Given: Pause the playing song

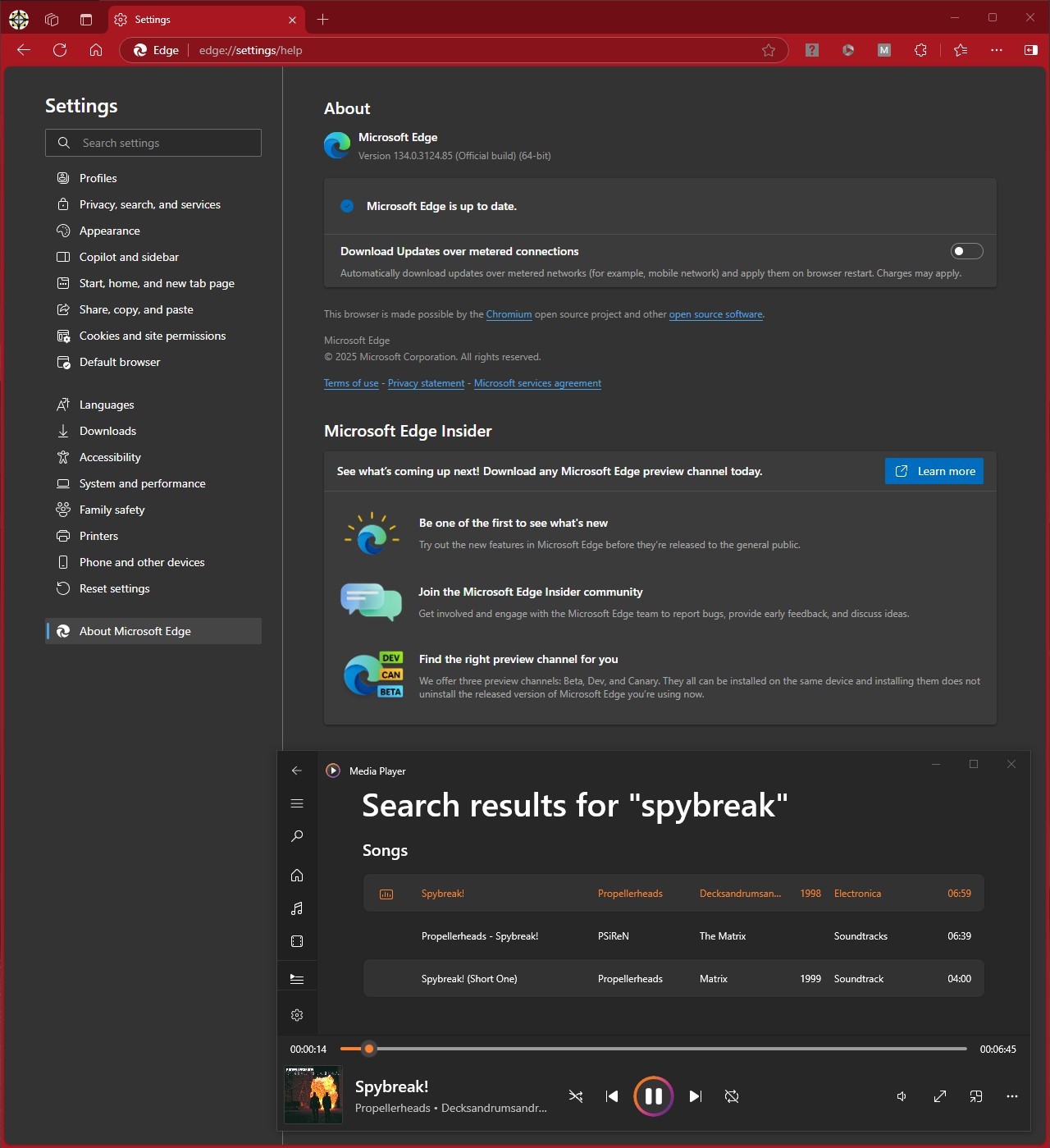Looking at the screenshot, I should pos(654,1096).
